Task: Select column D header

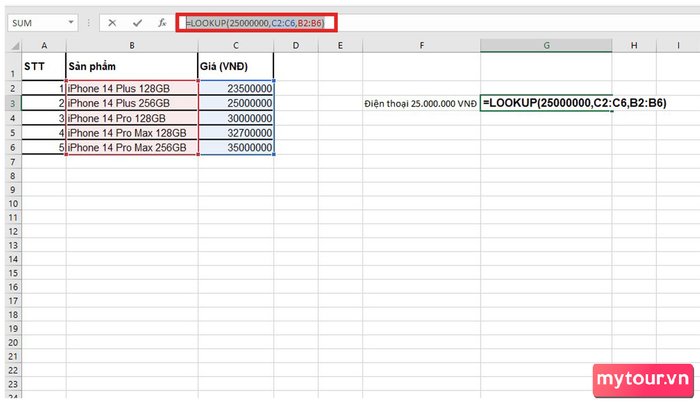Action: point(296,46)
